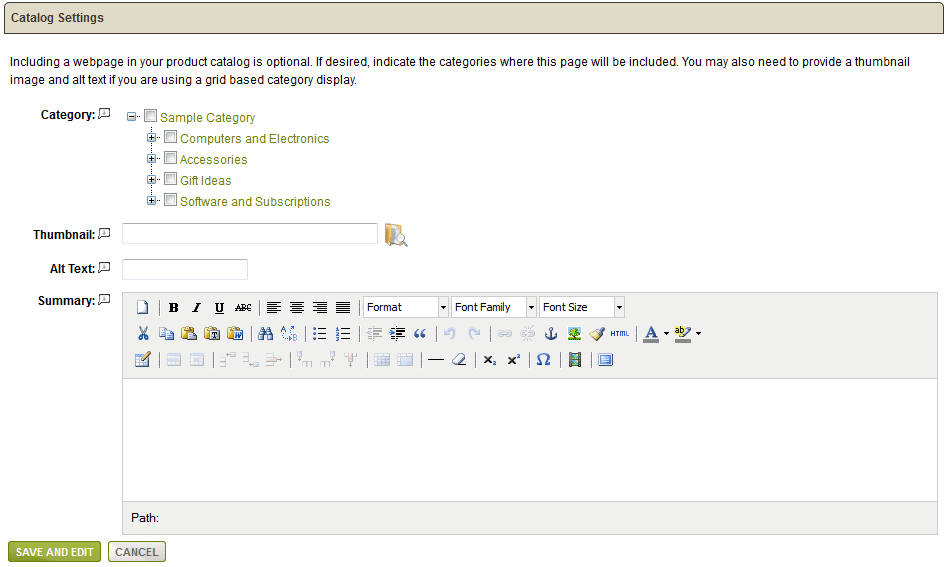Align text left
948x567 pixels.
click(274, 308)
